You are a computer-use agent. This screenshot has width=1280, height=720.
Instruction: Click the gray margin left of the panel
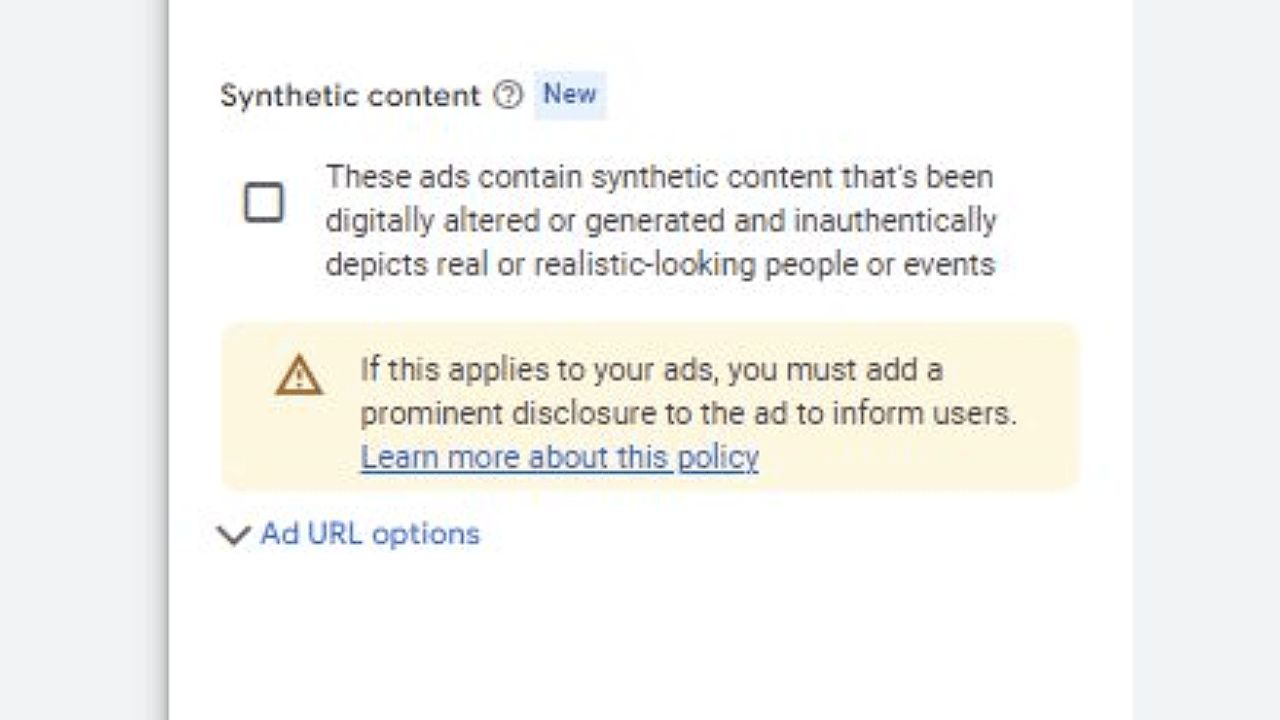click(80, 360)
